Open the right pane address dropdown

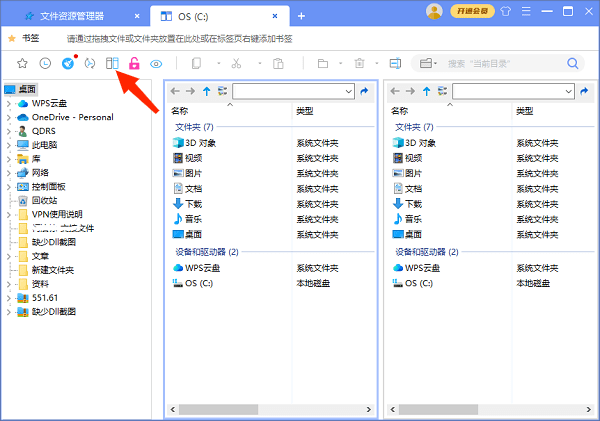(568, 91)
